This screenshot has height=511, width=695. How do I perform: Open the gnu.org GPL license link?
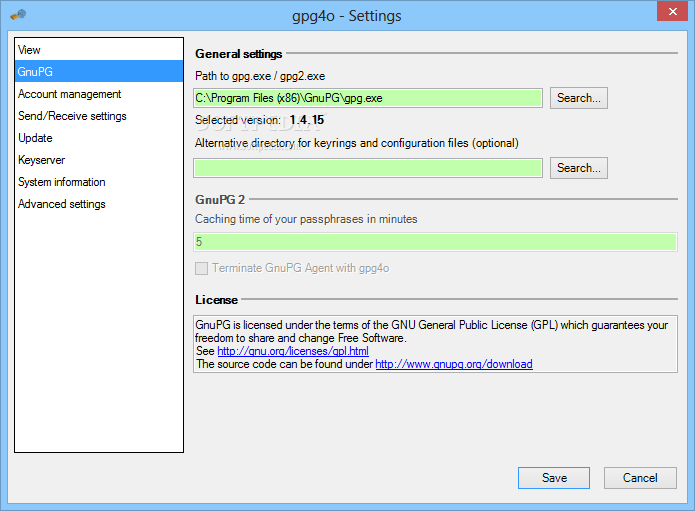[x=293, y=351]
